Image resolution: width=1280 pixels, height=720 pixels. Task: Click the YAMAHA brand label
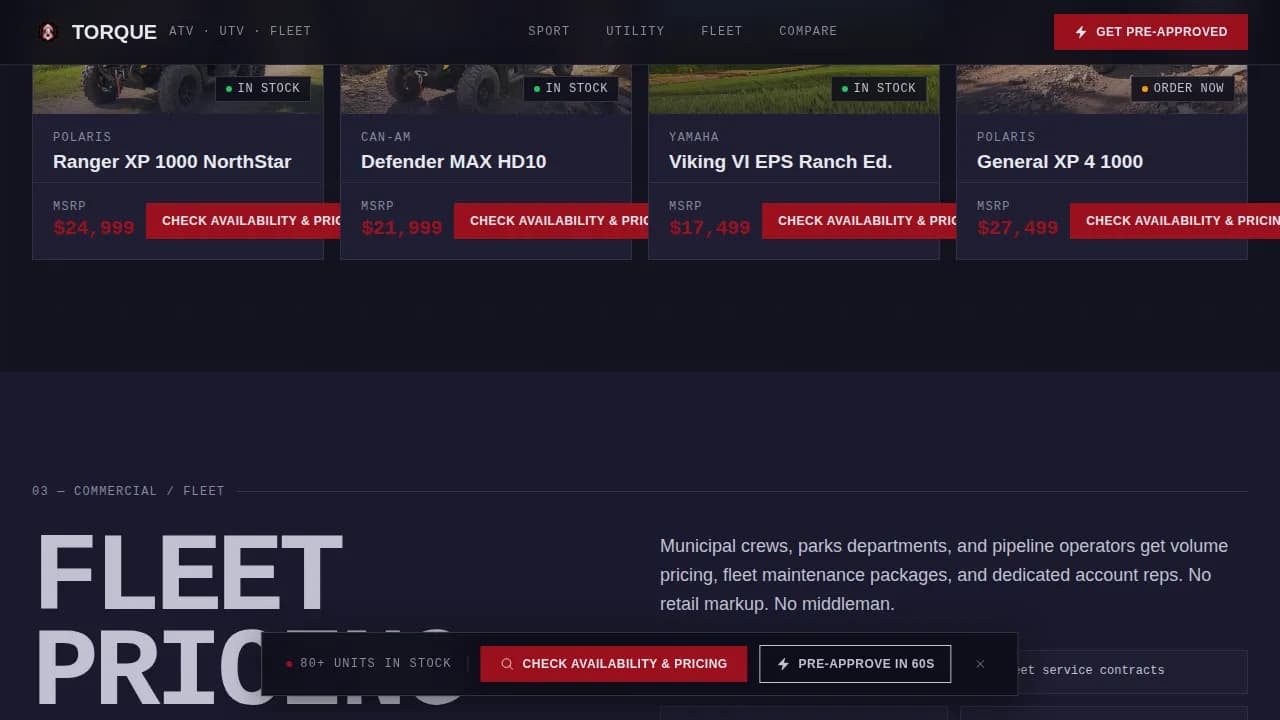694,137
